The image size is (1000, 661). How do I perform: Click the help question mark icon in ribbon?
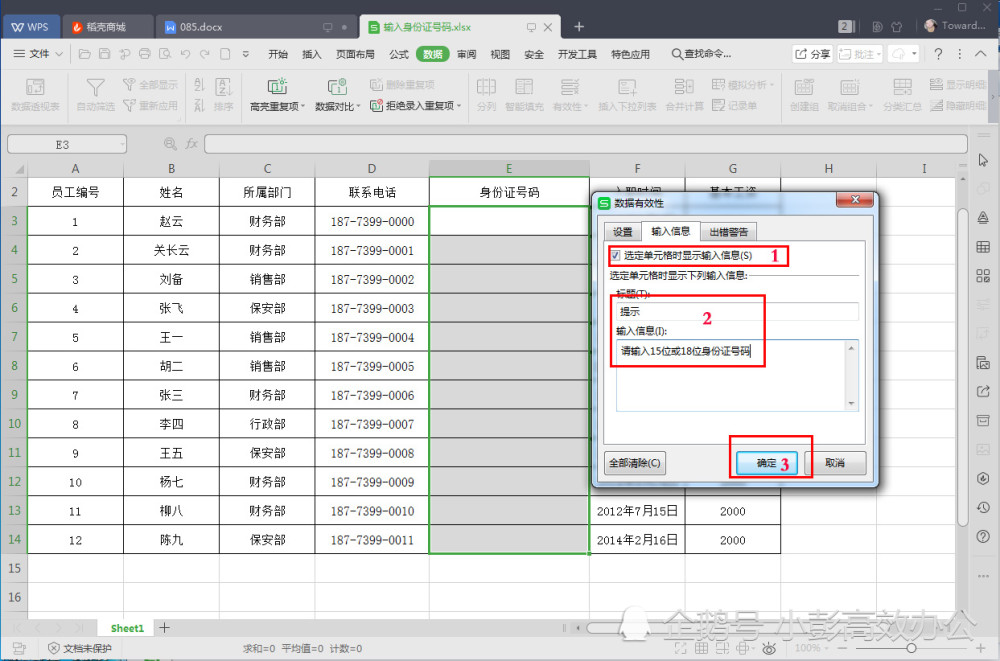938,54
